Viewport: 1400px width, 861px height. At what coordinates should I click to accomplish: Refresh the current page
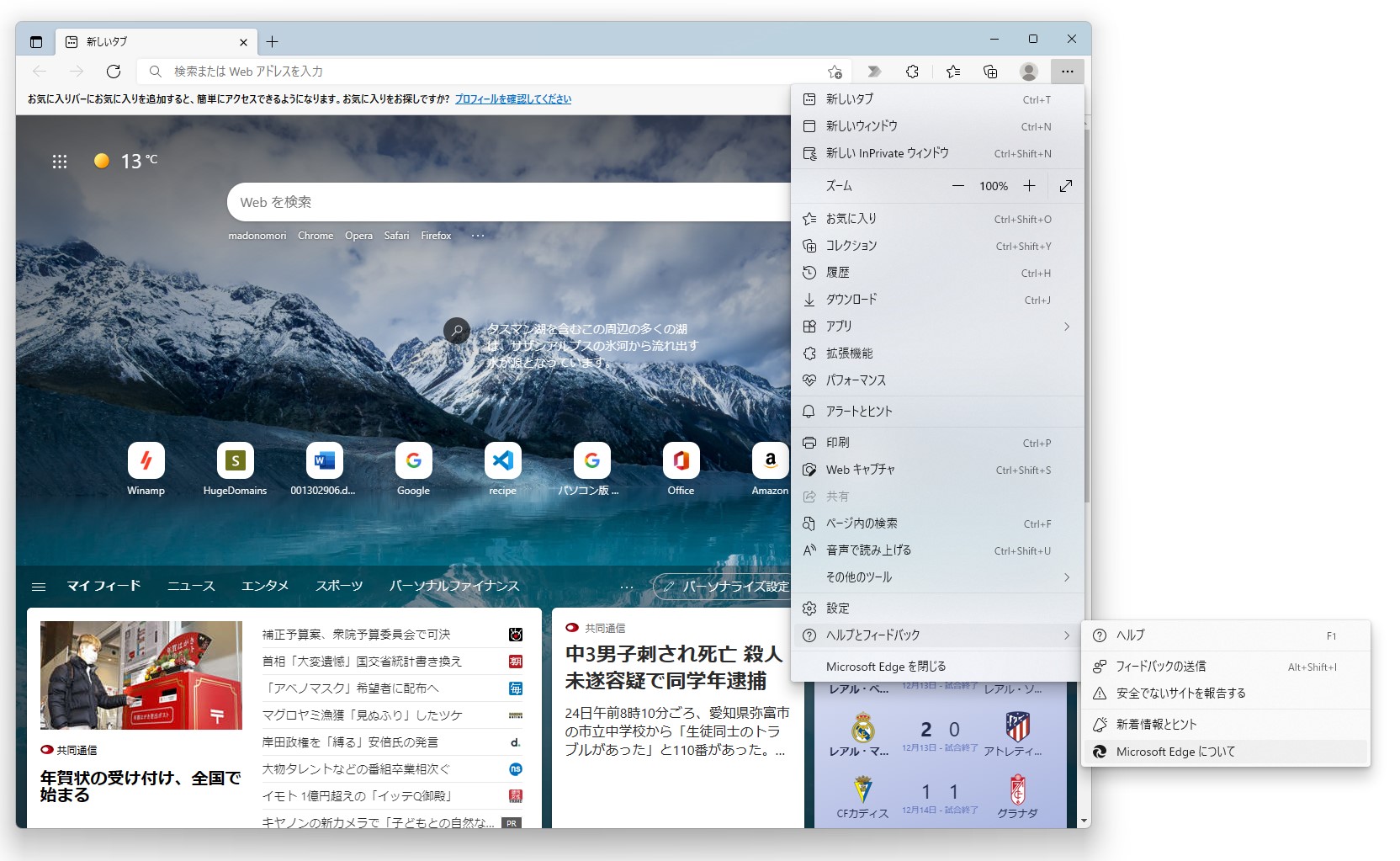pyautogui.click(x=114, y=72)
